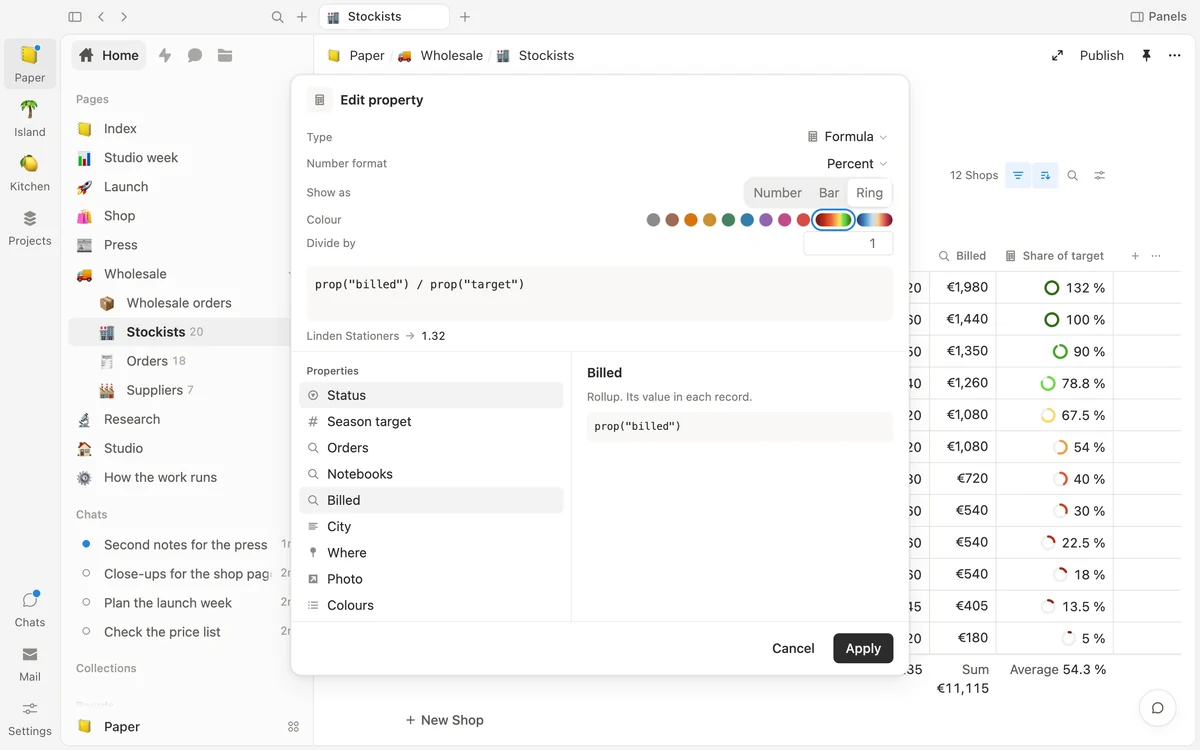The image size is (1200, 750).
Task: Add a New Shop row
Action: pyautogui.click(x=444, y=720)
